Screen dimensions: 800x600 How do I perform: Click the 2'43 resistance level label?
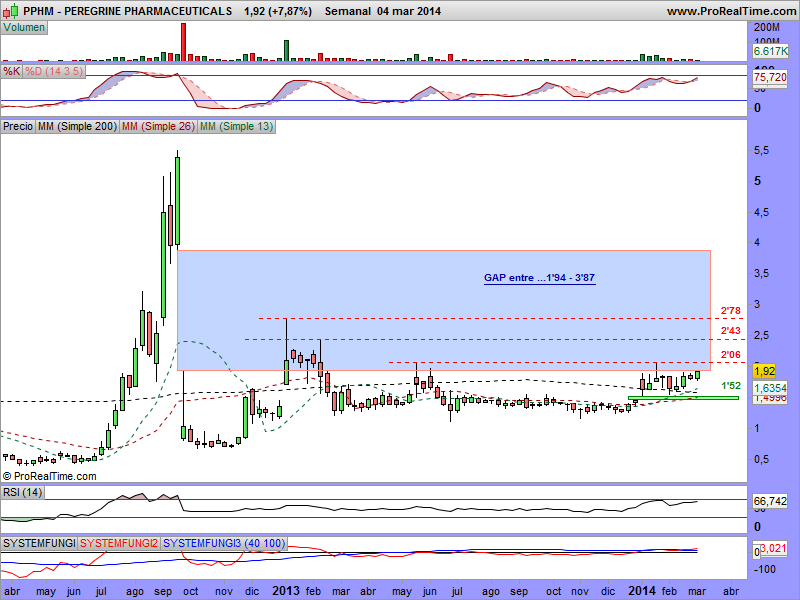point(731,331)
